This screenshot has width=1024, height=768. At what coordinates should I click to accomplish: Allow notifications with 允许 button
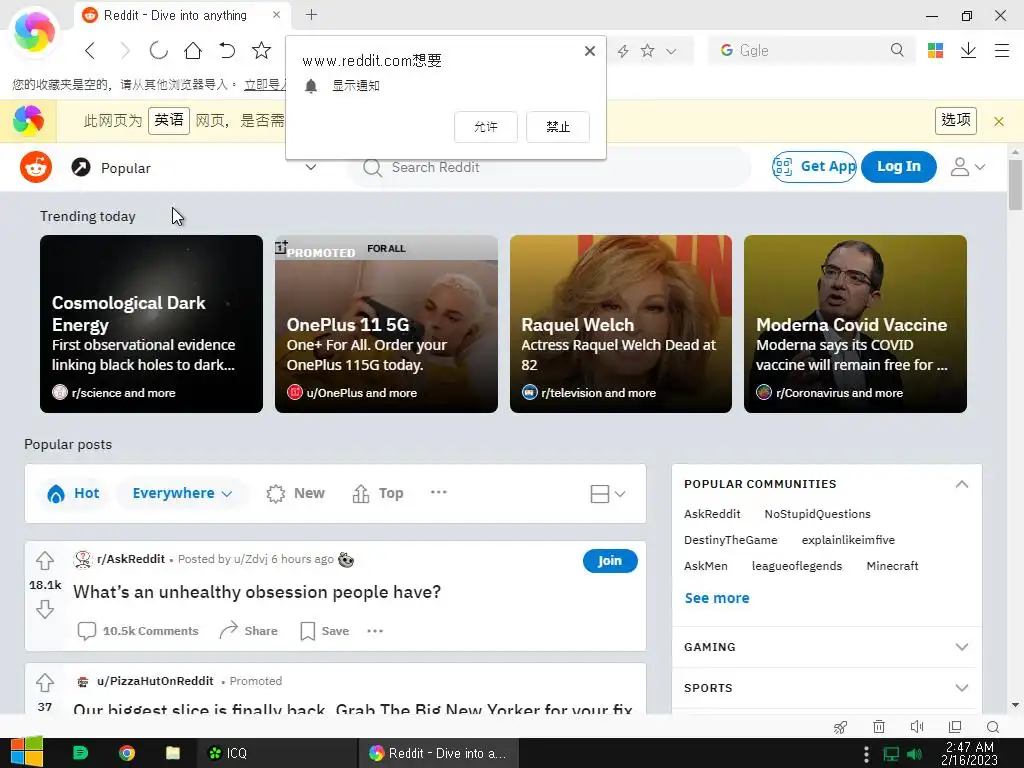pyautogui.click(x=486, y=127)
